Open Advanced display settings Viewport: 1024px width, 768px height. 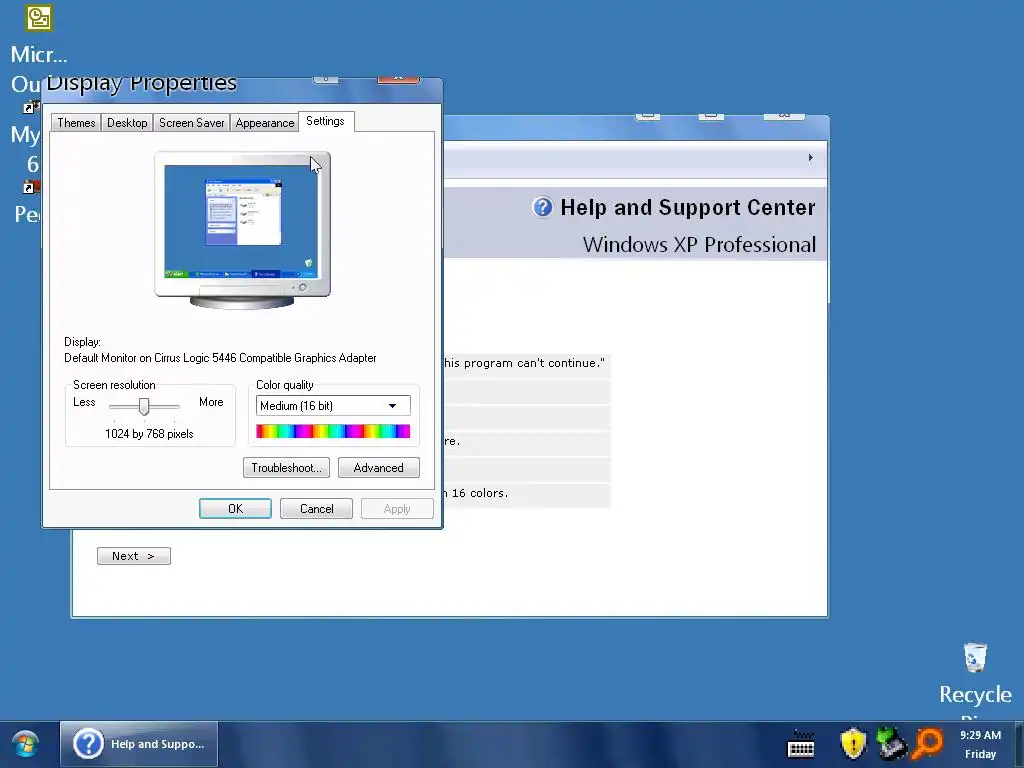[379, 468]
